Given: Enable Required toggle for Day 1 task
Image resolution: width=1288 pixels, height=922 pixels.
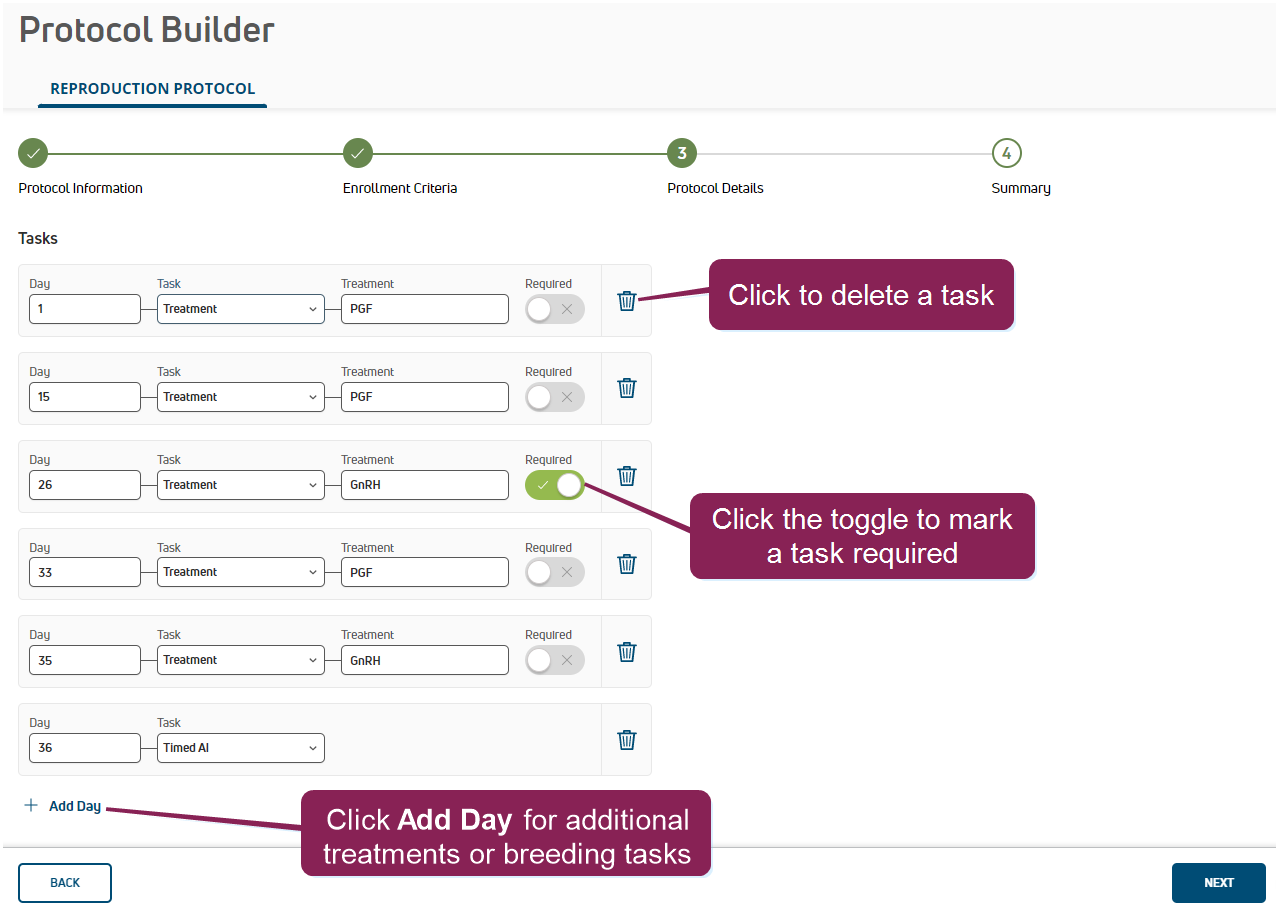Looking at the screenshot, I should click(x=554, y=309).
